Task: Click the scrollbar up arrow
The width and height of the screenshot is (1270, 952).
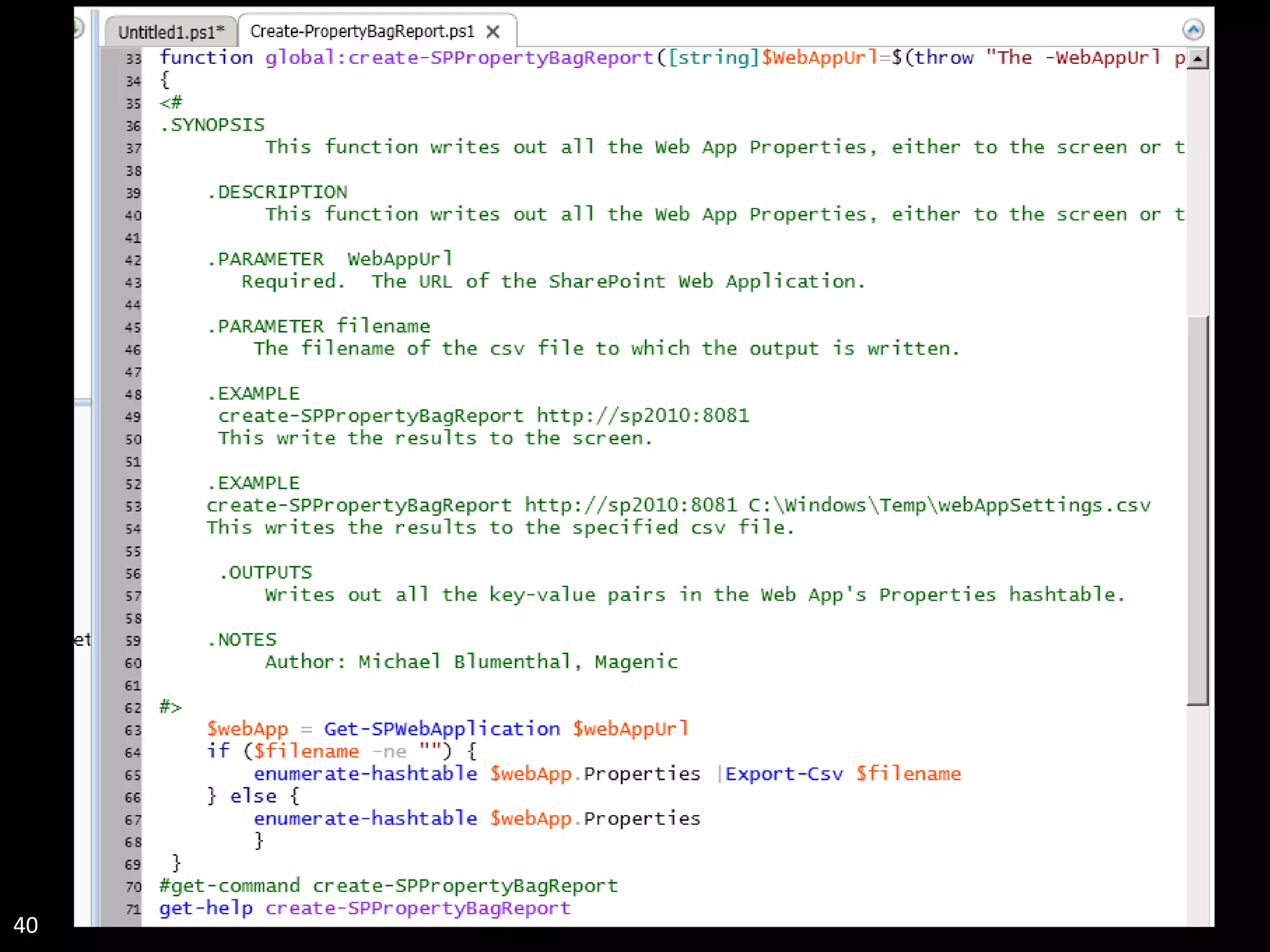Action: (x=1197, y=59)
